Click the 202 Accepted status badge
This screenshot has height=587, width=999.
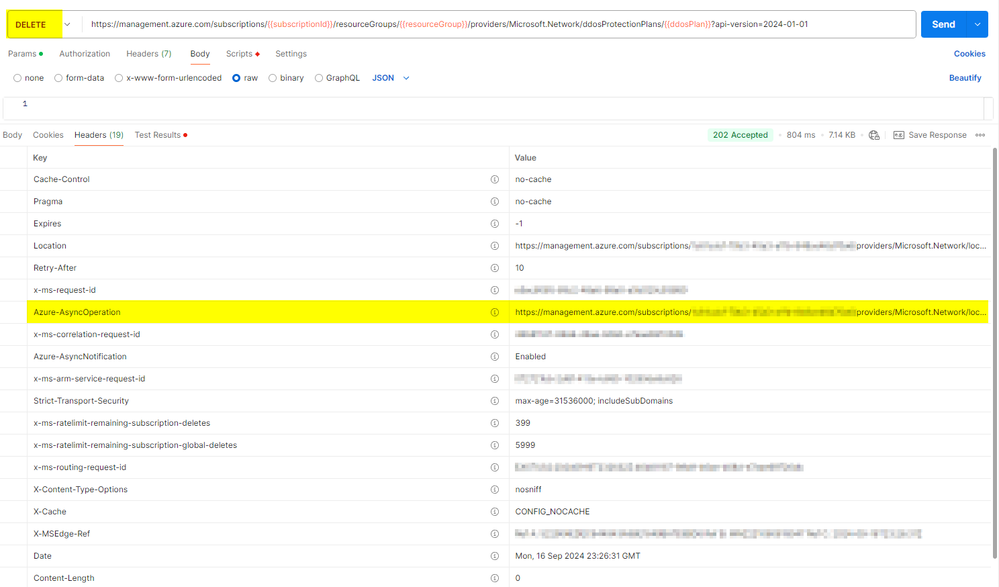click(740, 135)
